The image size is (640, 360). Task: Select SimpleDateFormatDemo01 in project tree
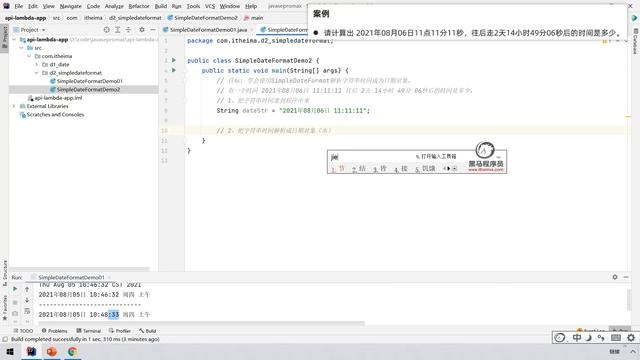coord(89,81)
